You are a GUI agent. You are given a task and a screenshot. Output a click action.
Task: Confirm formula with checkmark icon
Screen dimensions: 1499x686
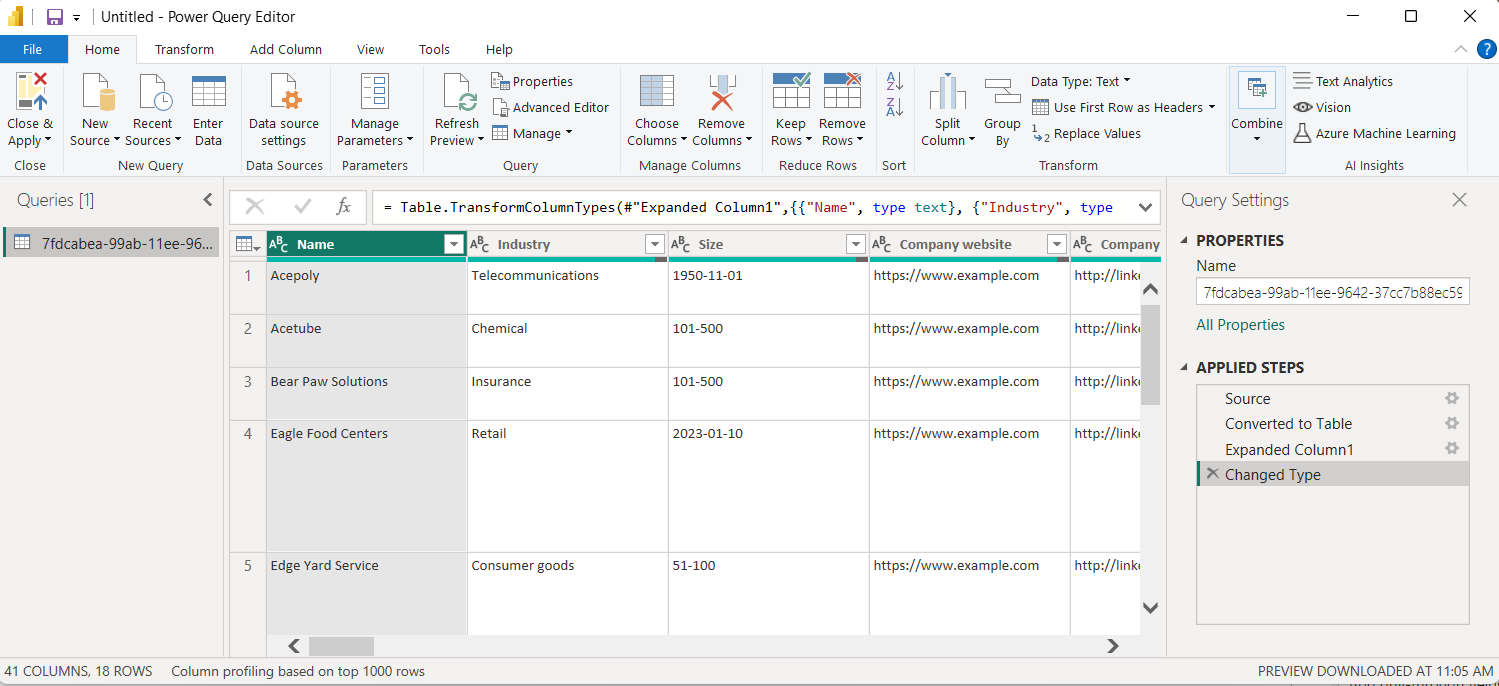303,207
